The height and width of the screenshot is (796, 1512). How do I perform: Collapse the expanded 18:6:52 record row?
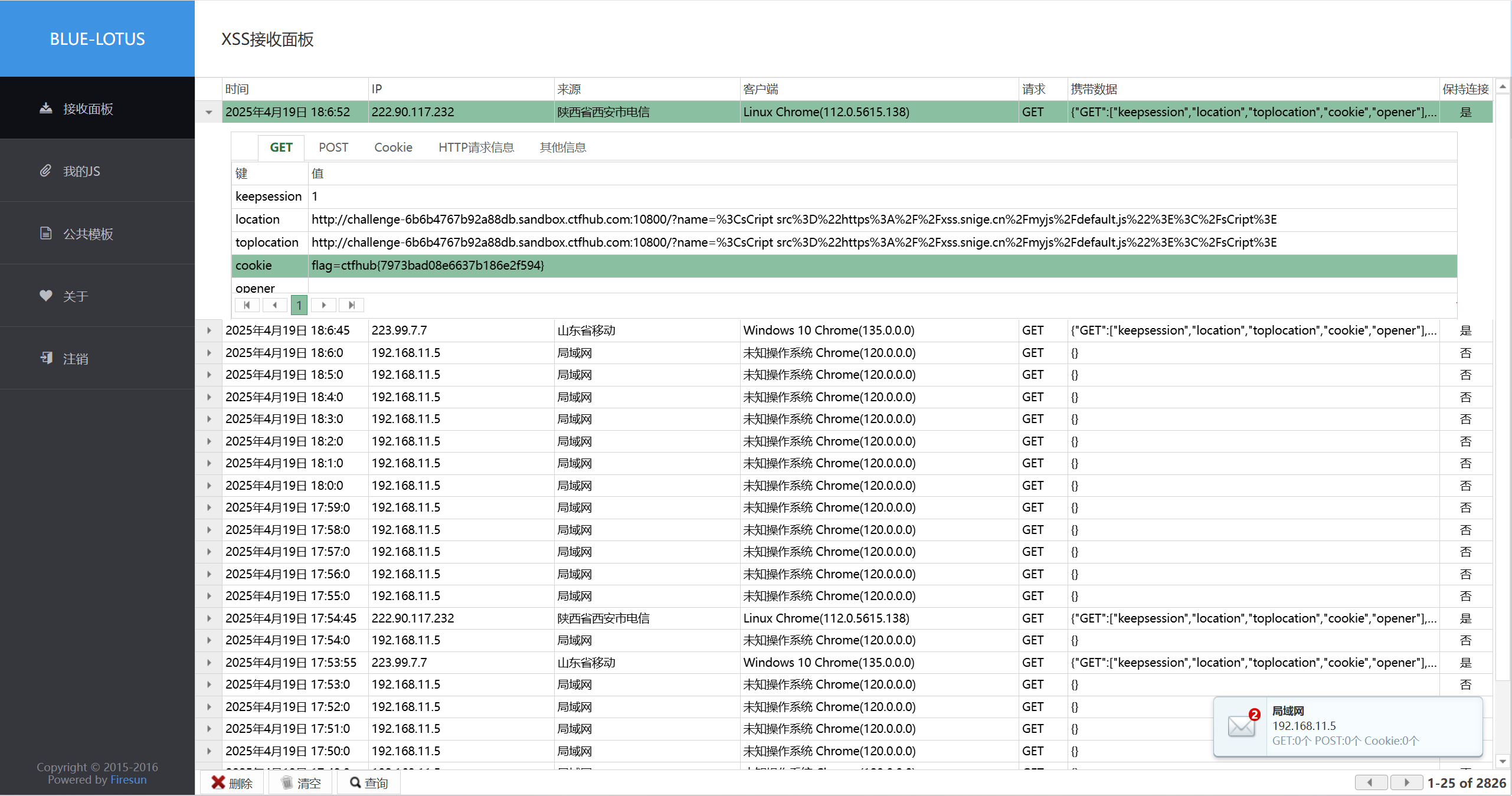pos(209,112)
